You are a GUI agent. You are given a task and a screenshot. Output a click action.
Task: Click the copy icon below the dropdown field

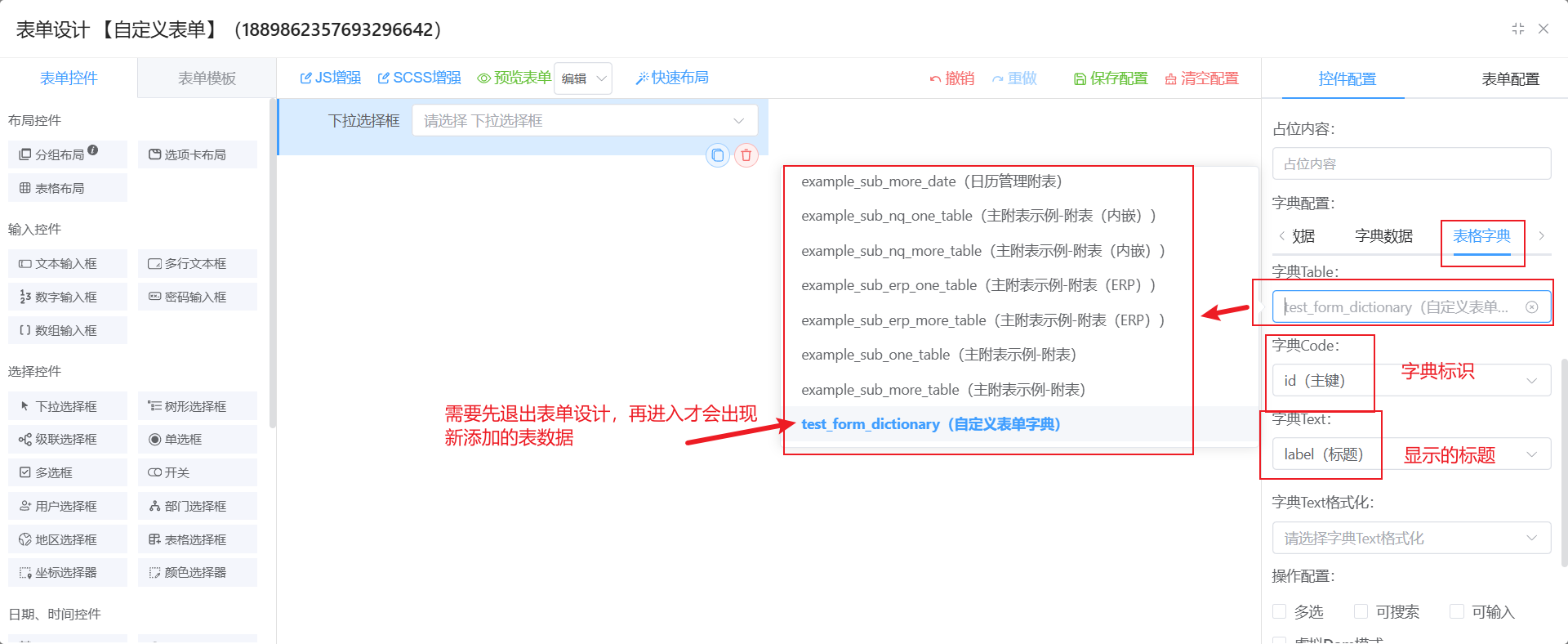[717, 155]
